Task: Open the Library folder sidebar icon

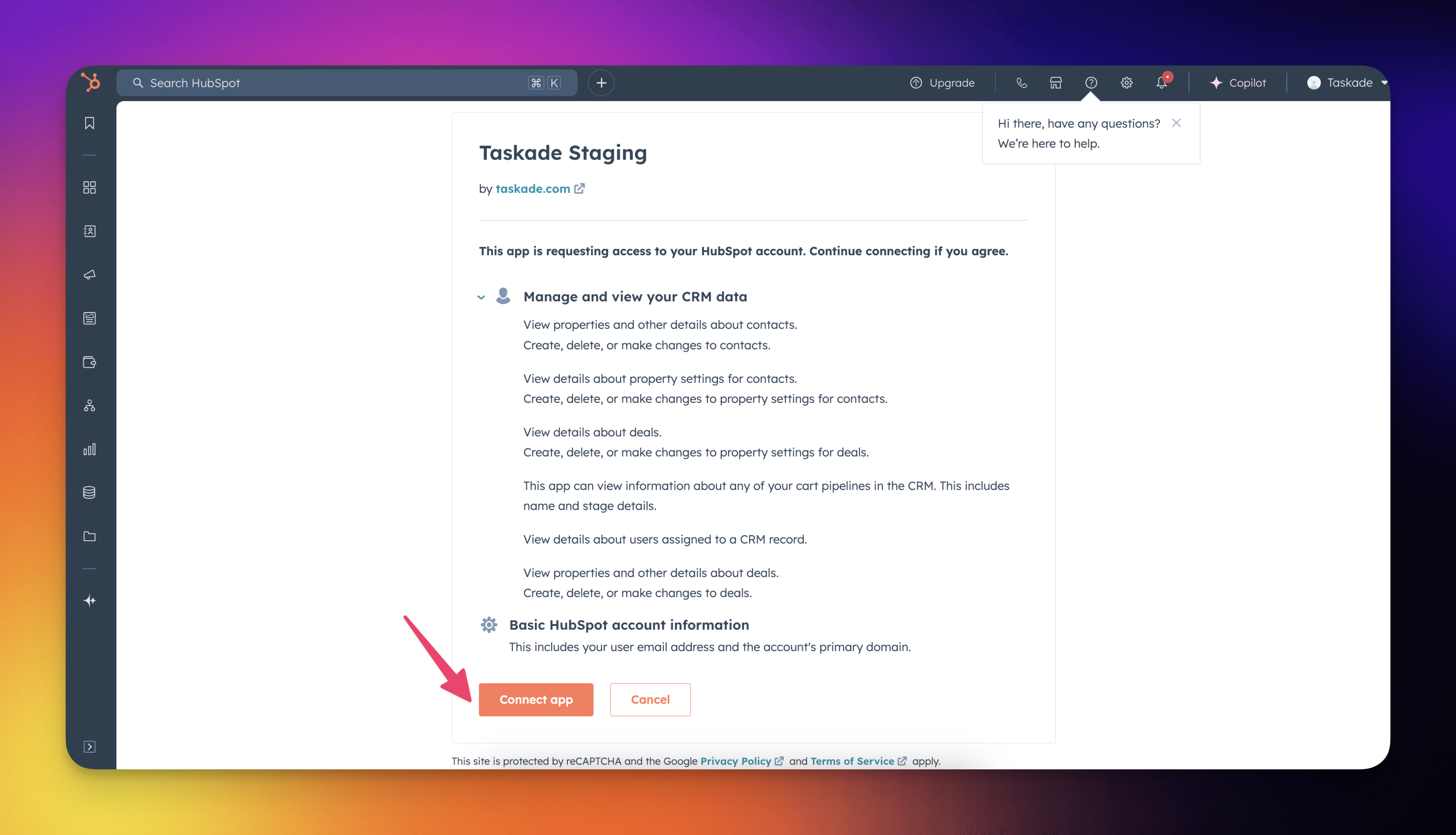Action: [x=89, y=536]
